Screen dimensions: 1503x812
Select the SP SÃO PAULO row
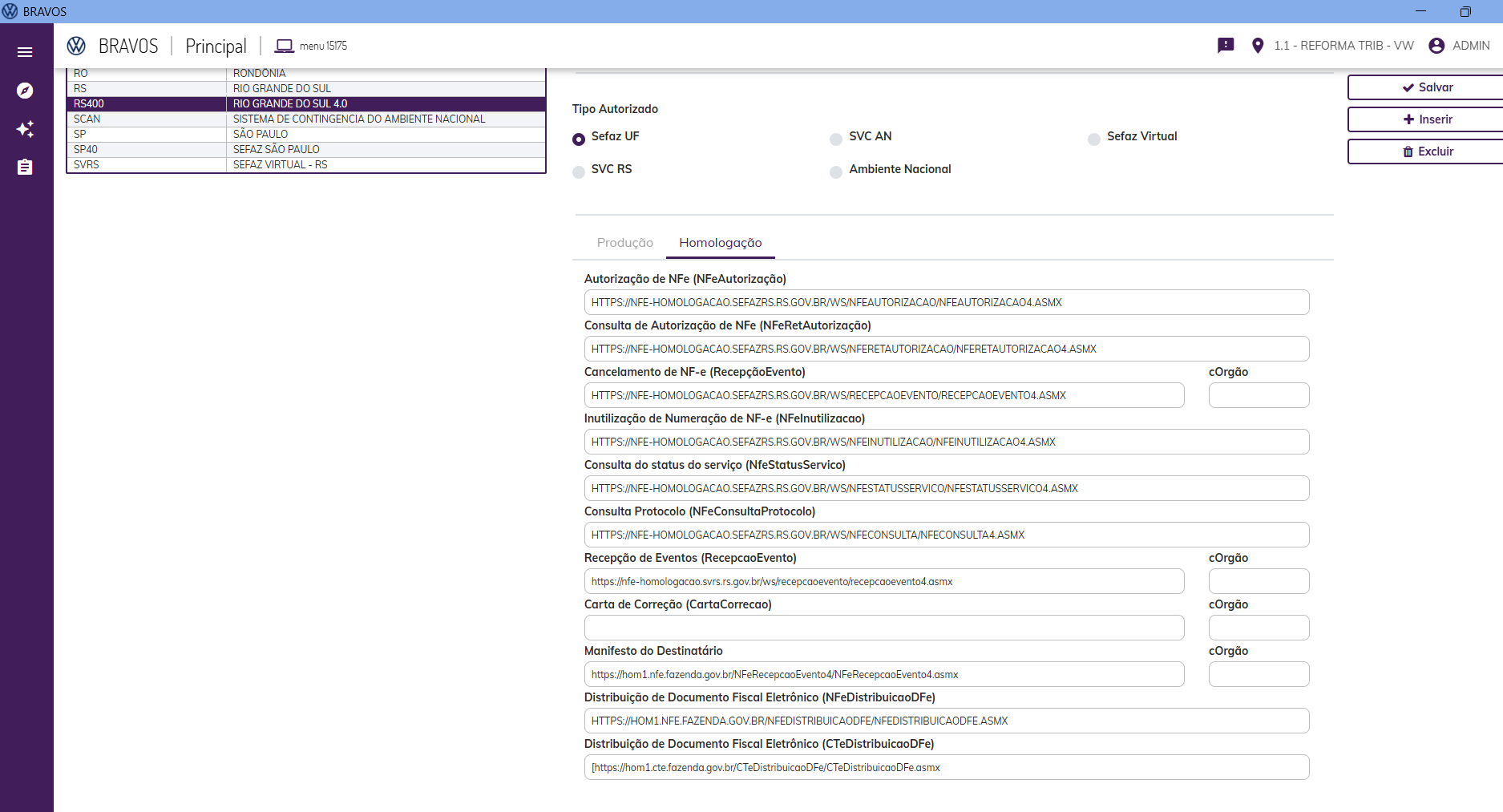point(306,135)
